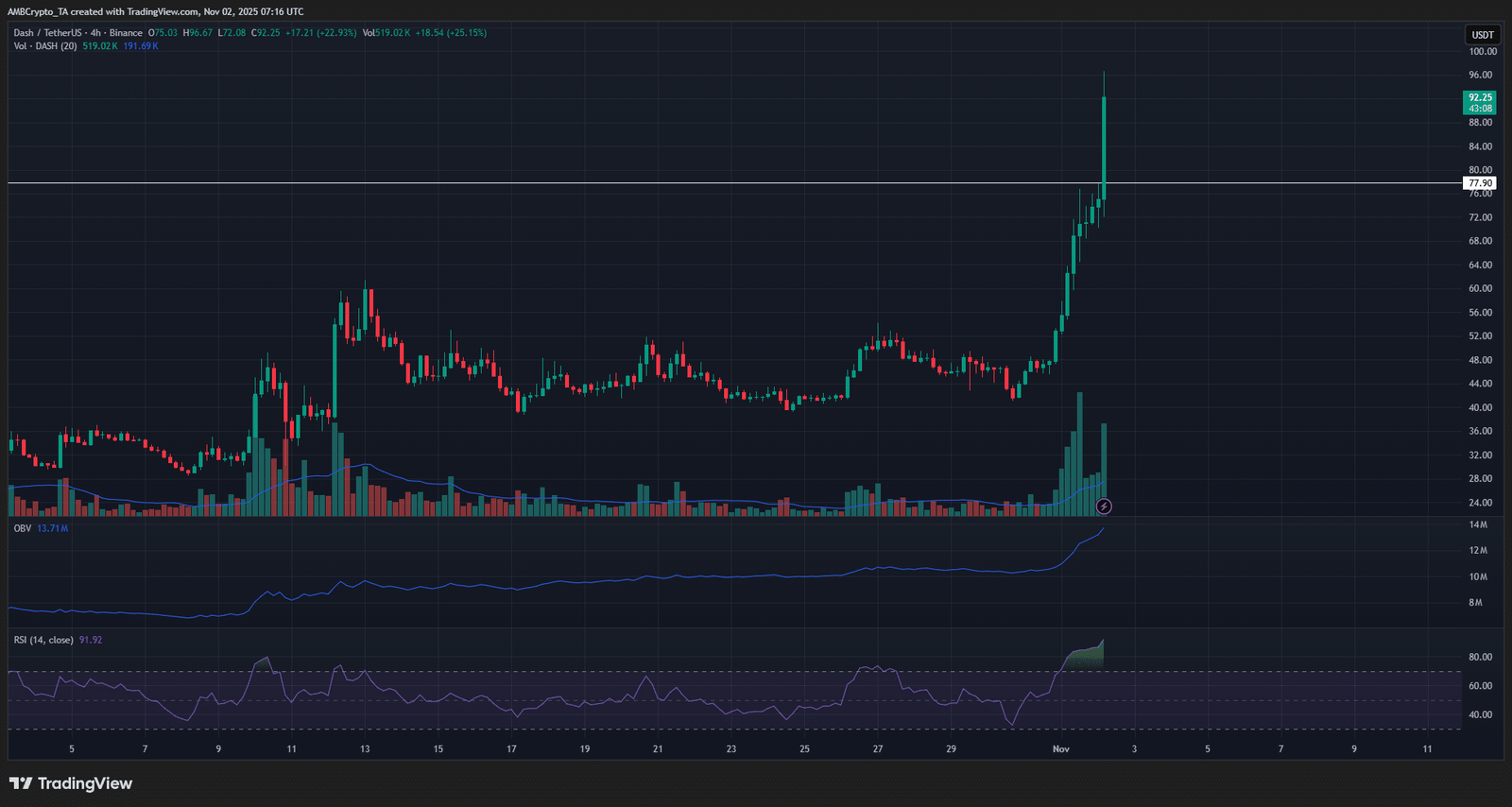Screen dimensions: 1512x807
Task: Click the Dash / TetherUS symbol title
Action: click(x=47, y=33)
